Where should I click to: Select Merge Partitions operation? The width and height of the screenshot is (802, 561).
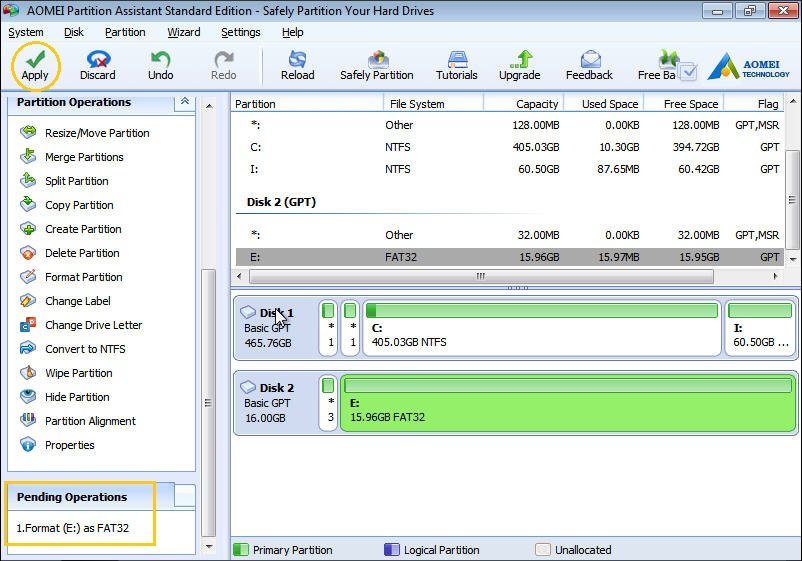pyautogui.click(x=72, y=157)
